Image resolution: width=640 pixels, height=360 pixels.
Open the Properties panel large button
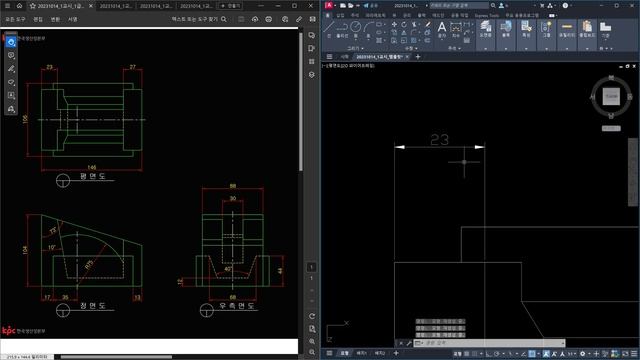pos(526,29)
